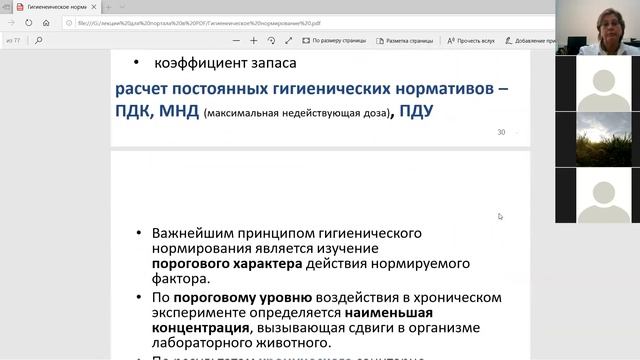The width and height of the screenshot is (640, 360).
Task: Click the bullet text 'коэффициент запаса'
Action: tap(225, 63)
